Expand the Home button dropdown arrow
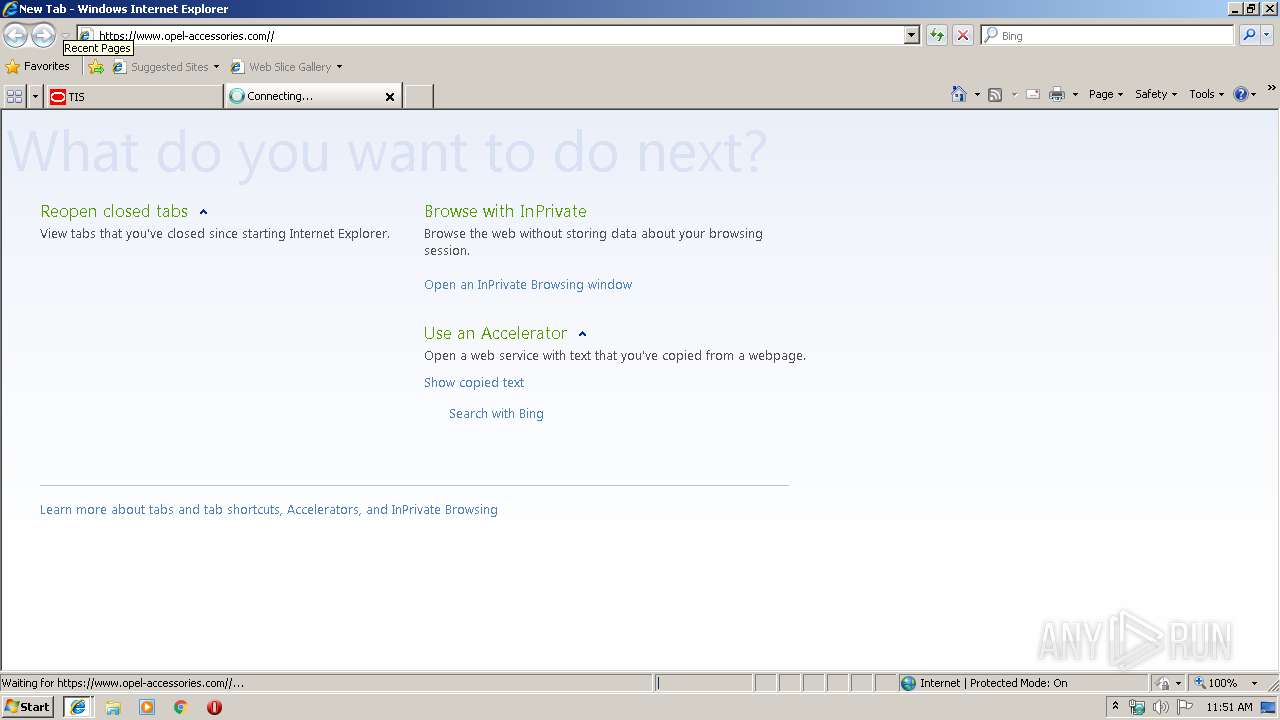1280x720 pixels. coord(977,94)
